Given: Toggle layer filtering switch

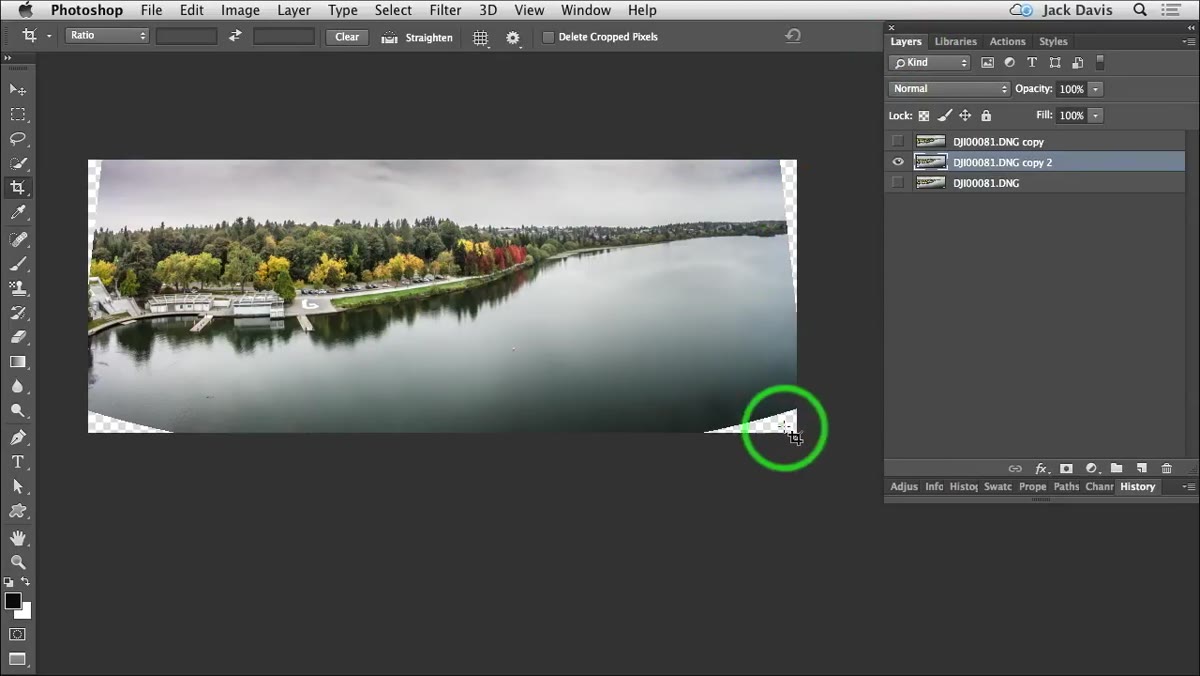Looking at the screenshot, I should [1100, 62].
